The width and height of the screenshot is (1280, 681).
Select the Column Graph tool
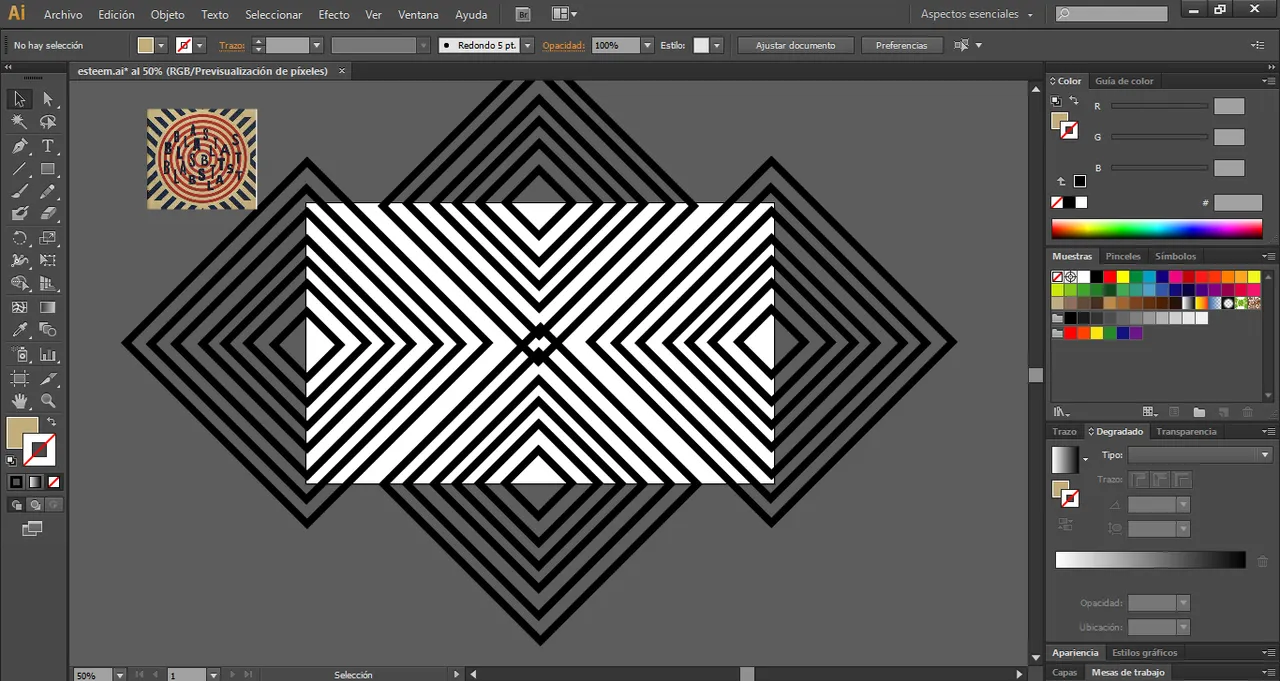point(47,355)
